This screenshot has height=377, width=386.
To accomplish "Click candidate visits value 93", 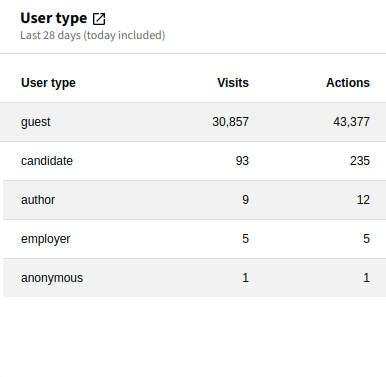I will click(242, 161).
